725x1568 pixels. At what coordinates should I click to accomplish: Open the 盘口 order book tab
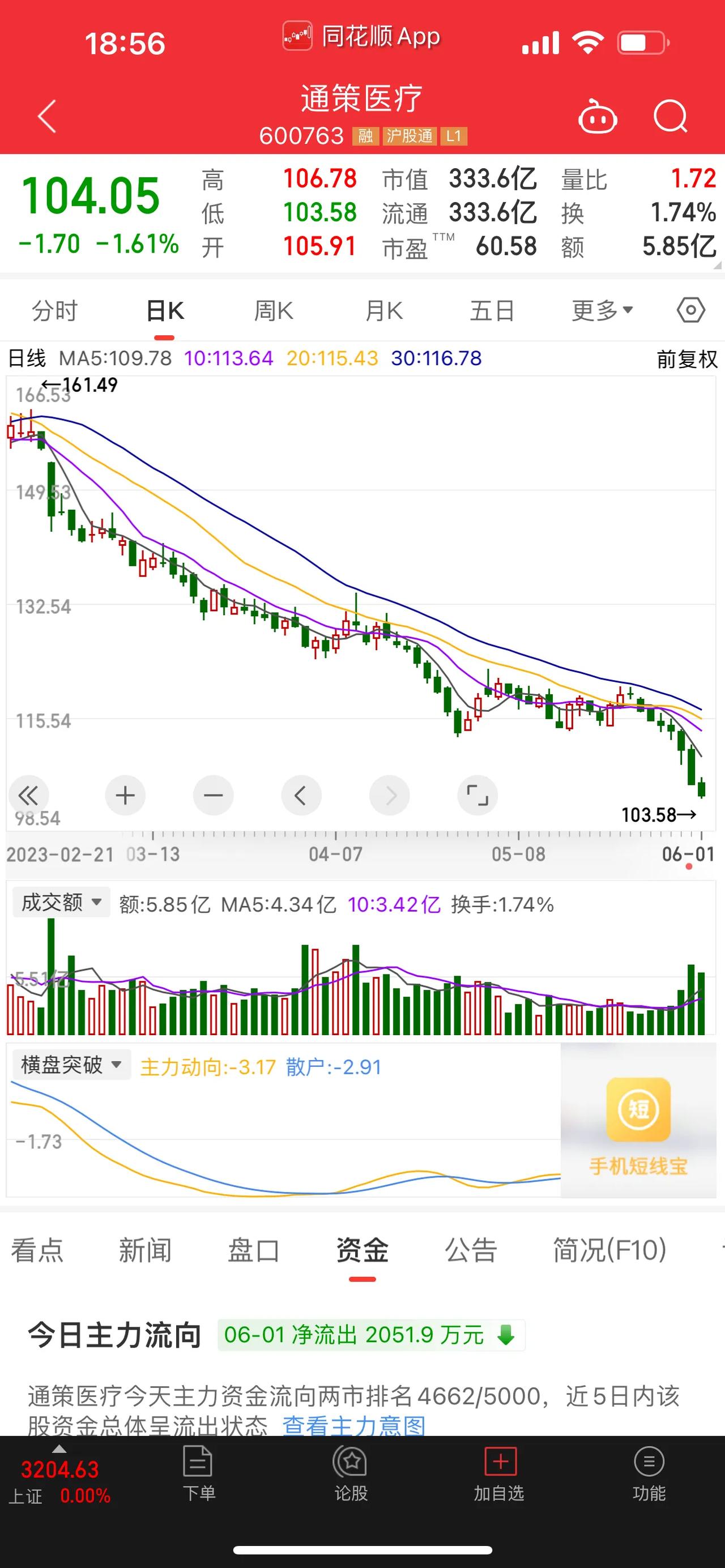click(x=253, y=1250)
